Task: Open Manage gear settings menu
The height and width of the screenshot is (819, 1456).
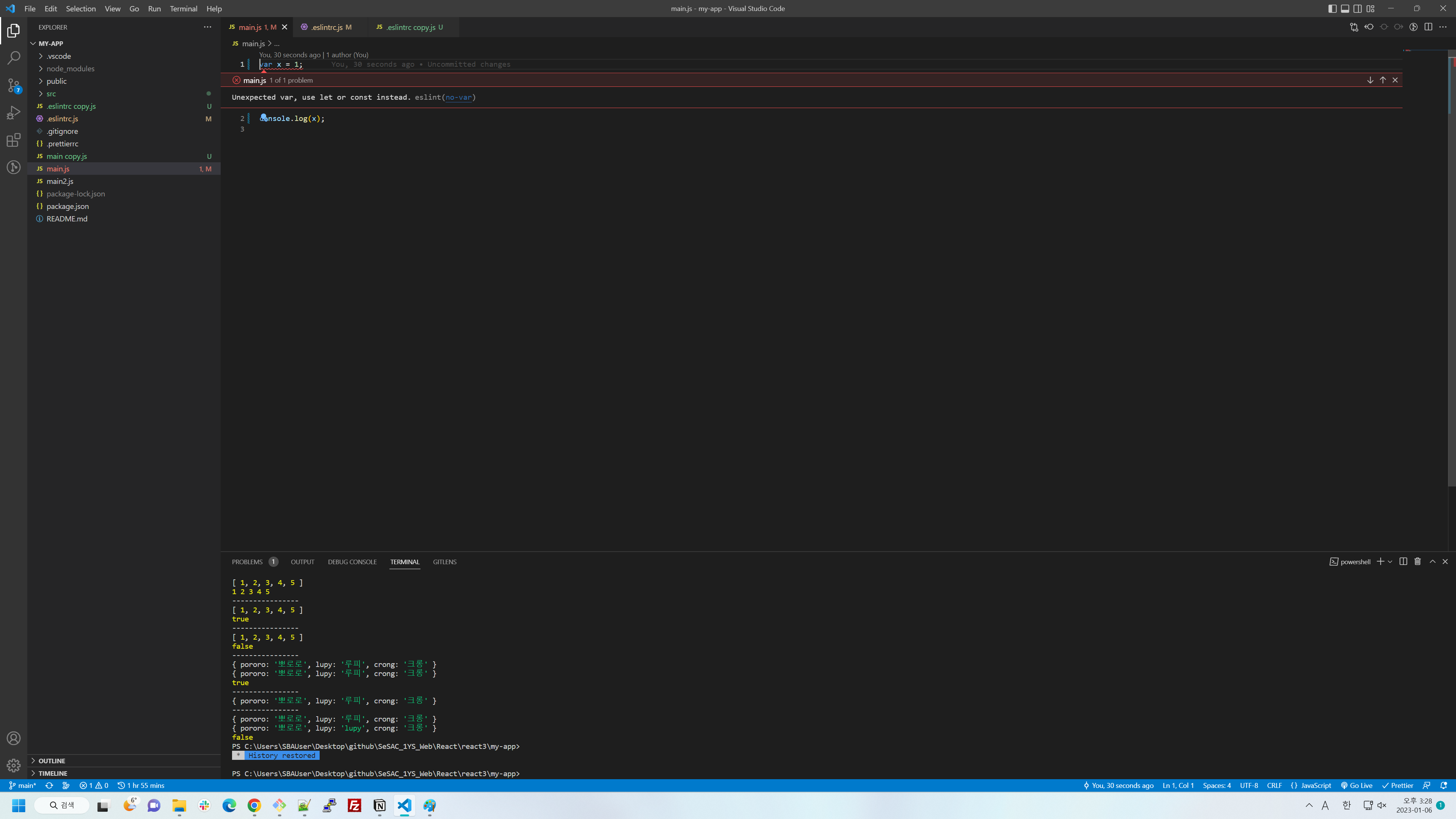Action: click(14, 765)
